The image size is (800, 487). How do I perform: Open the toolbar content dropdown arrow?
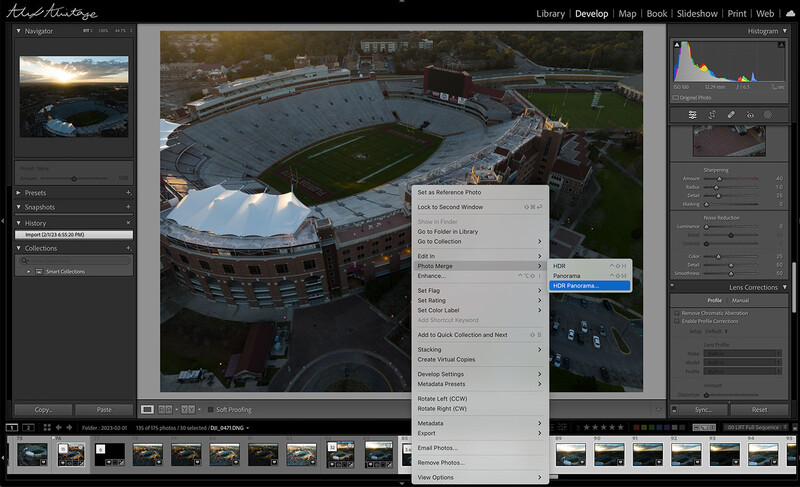point(658,409)
